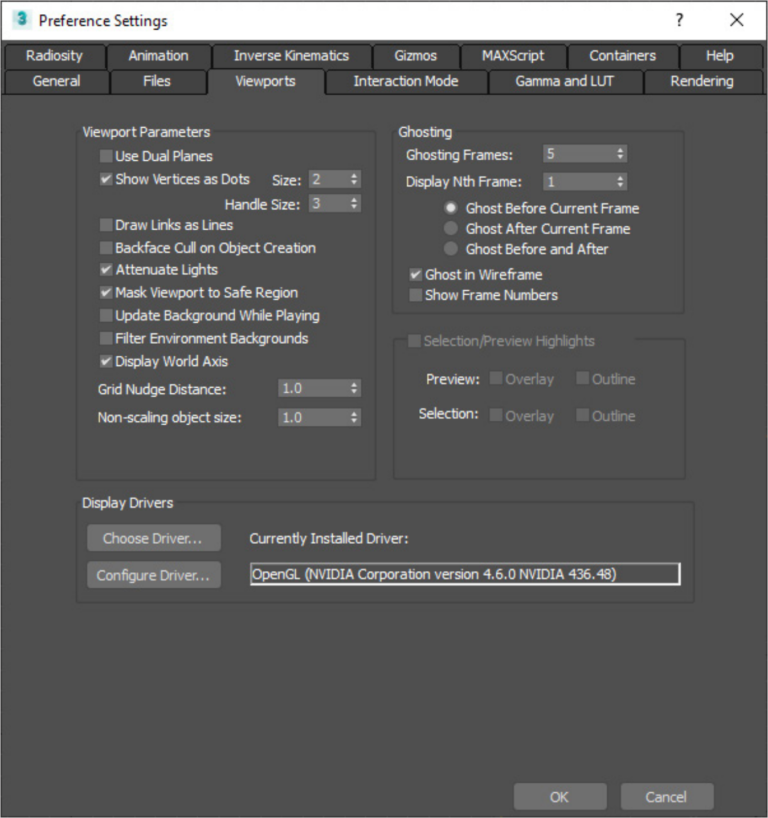Uncheck Mask Viewport to Safe Region

[106, 293]
